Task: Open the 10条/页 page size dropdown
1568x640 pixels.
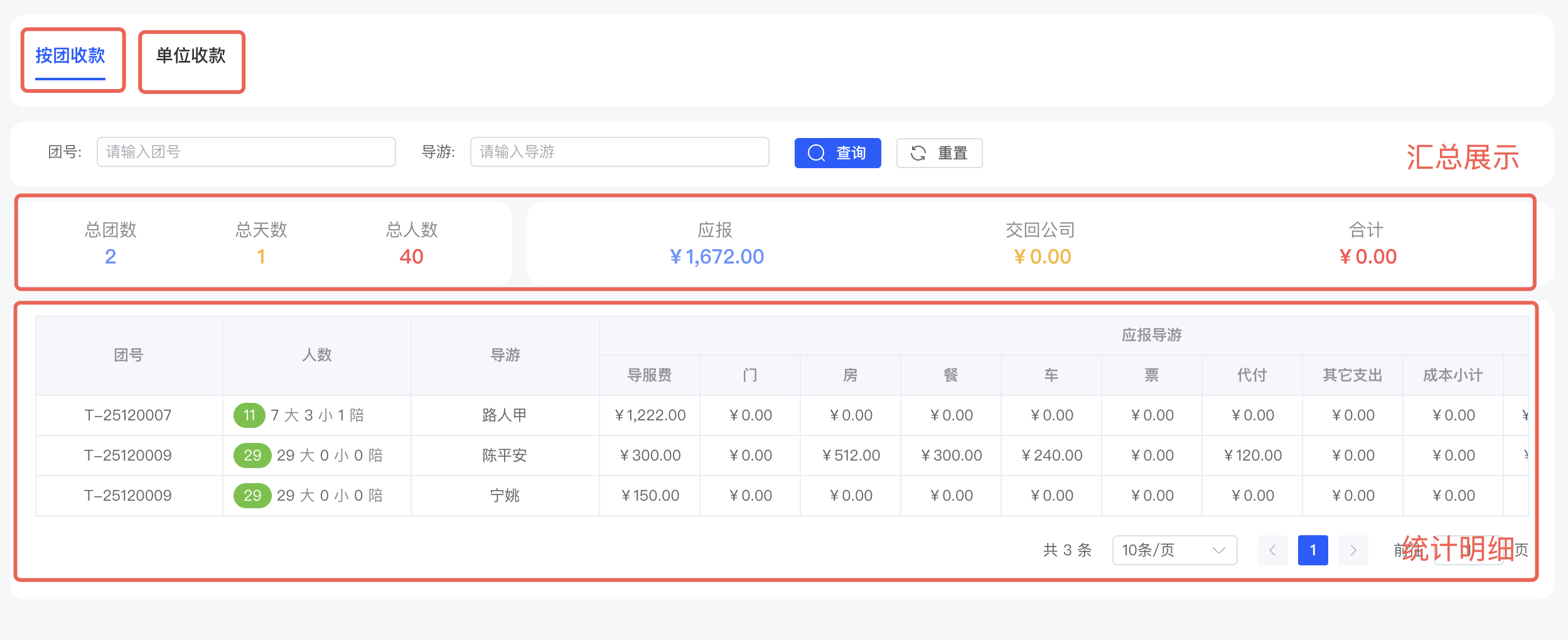Action: point(1174,550)
